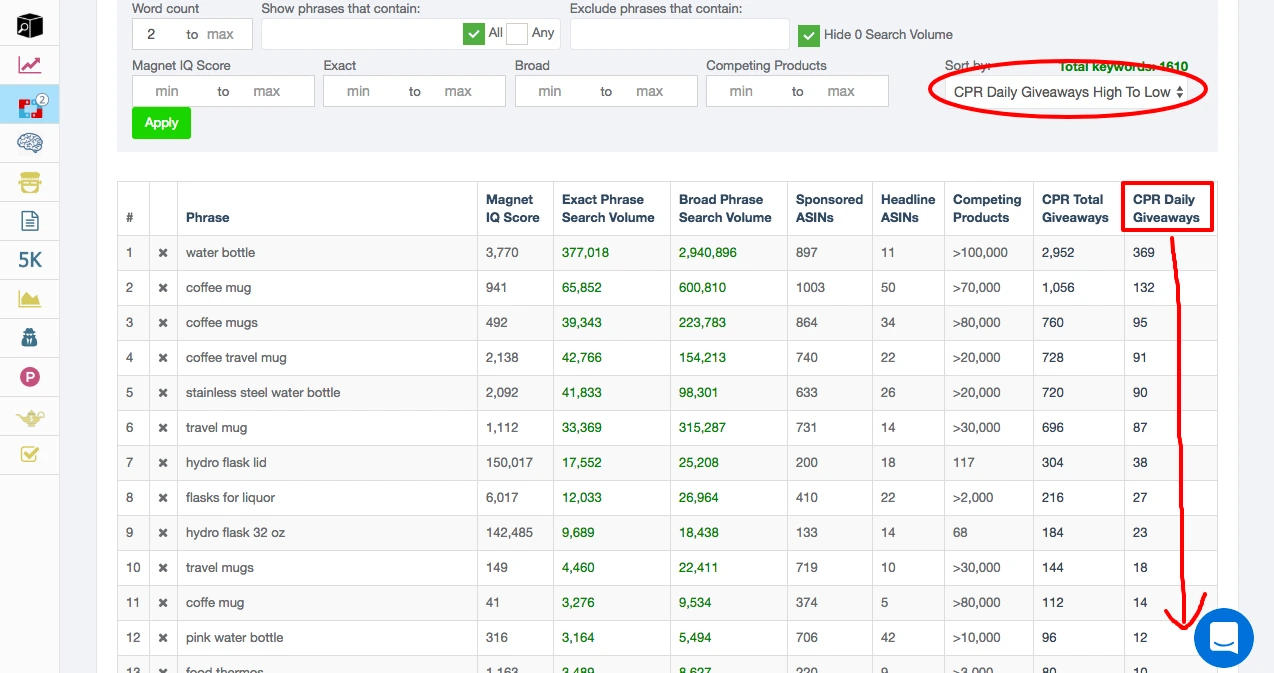Enable the 'Any' phrase match checkbox
The height and width of the screenshot is (673, 1274).
tap(517, 34)
